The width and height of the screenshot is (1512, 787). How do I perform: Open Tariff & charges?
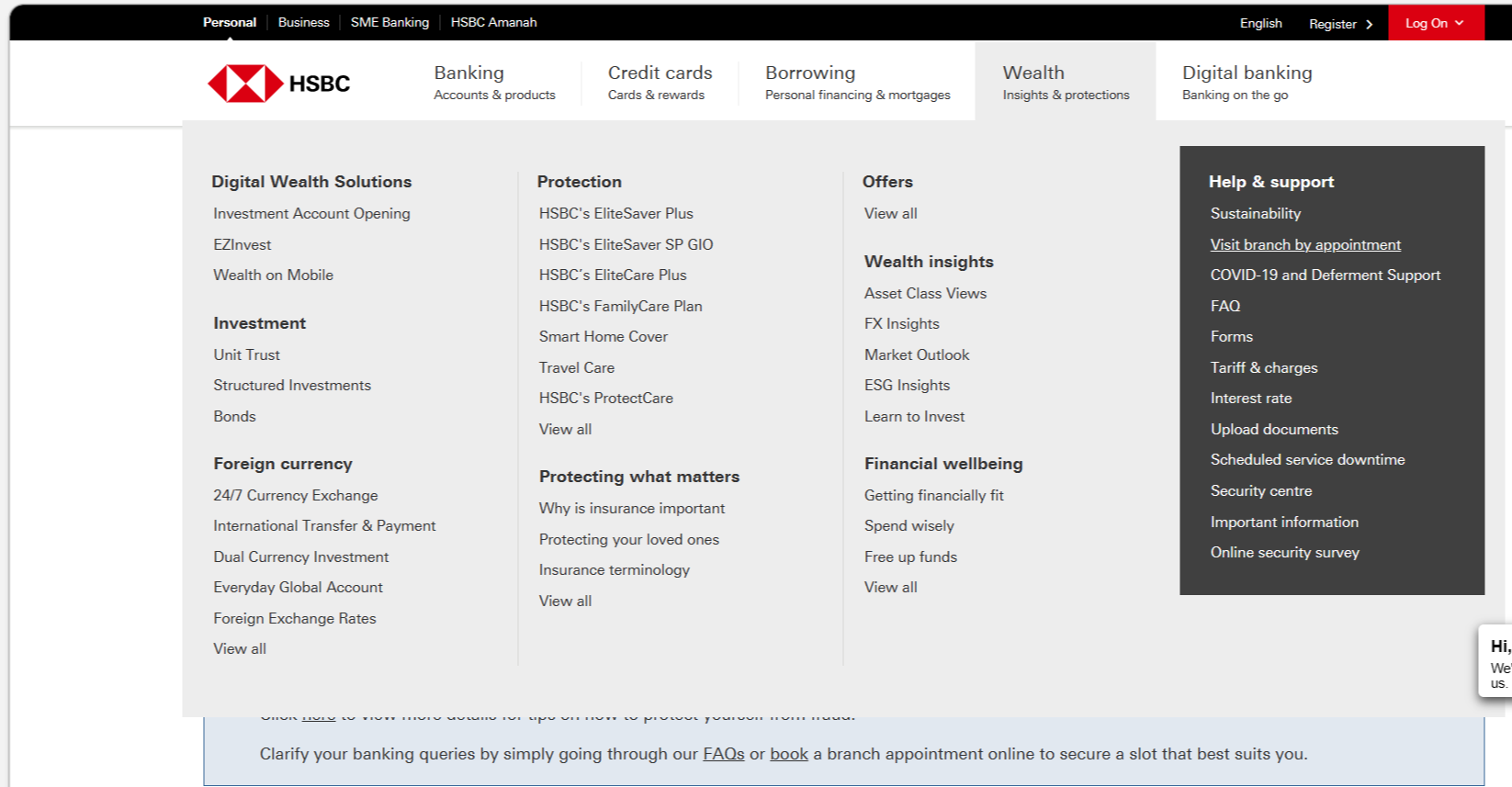point(1263,367)
